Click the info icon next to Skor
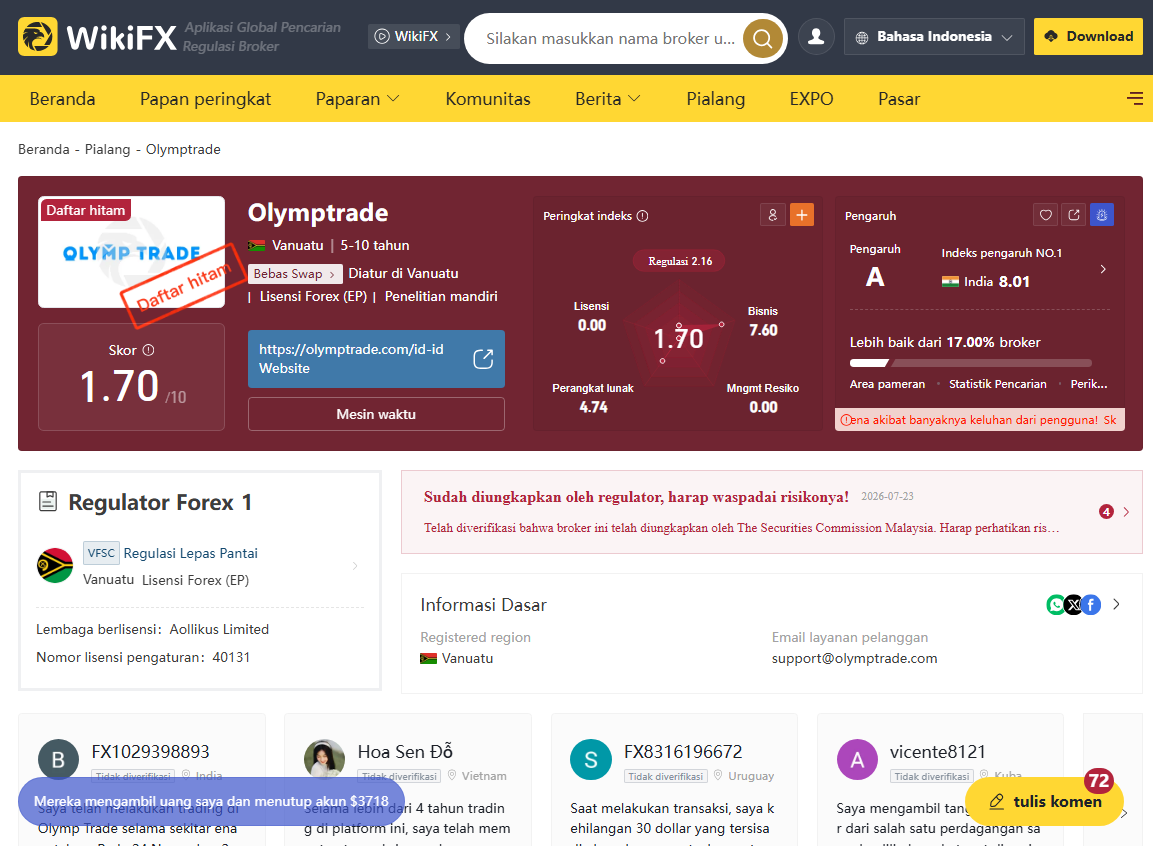1153x846 pixels. click(x=149, y=351)
